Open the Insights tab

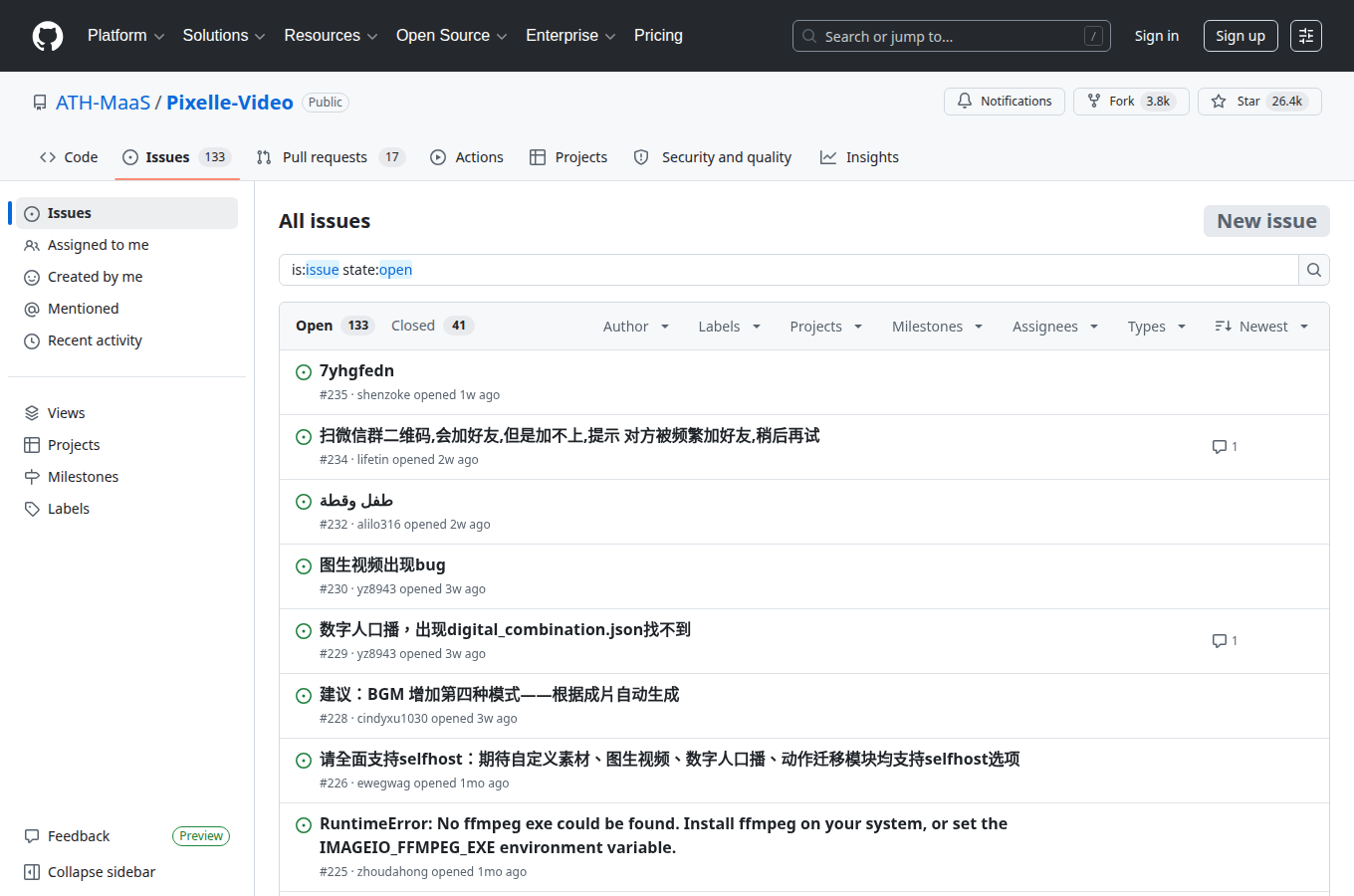859,157
